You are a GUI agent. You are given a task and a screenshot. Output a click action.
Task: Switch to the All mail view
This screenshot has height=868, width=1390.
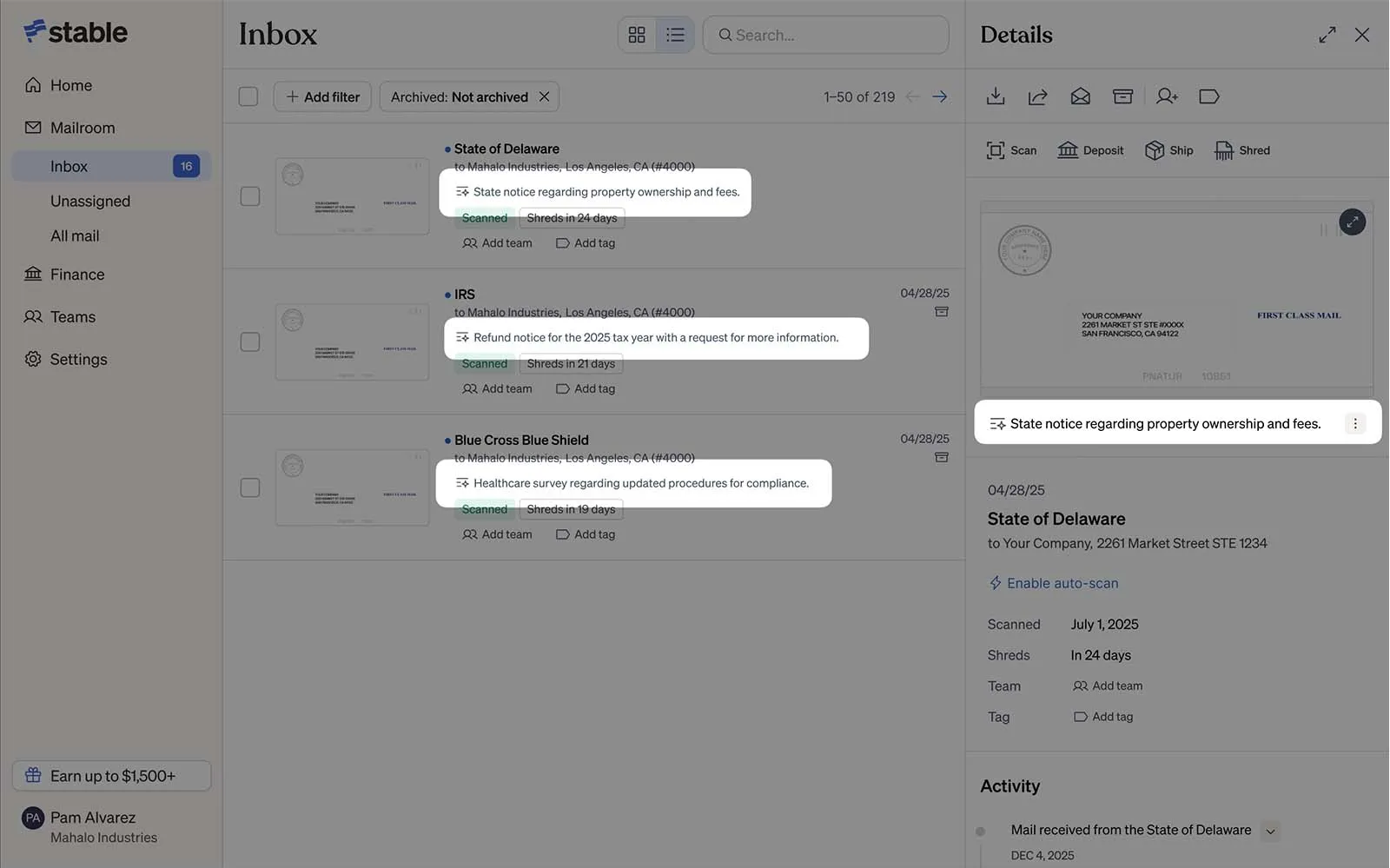point(75,235)
